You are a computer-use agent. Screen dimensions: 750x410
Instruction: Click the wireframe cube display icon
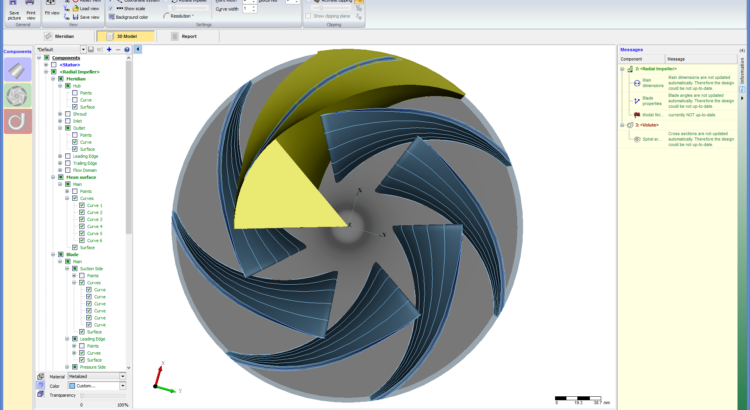point(41,377)
